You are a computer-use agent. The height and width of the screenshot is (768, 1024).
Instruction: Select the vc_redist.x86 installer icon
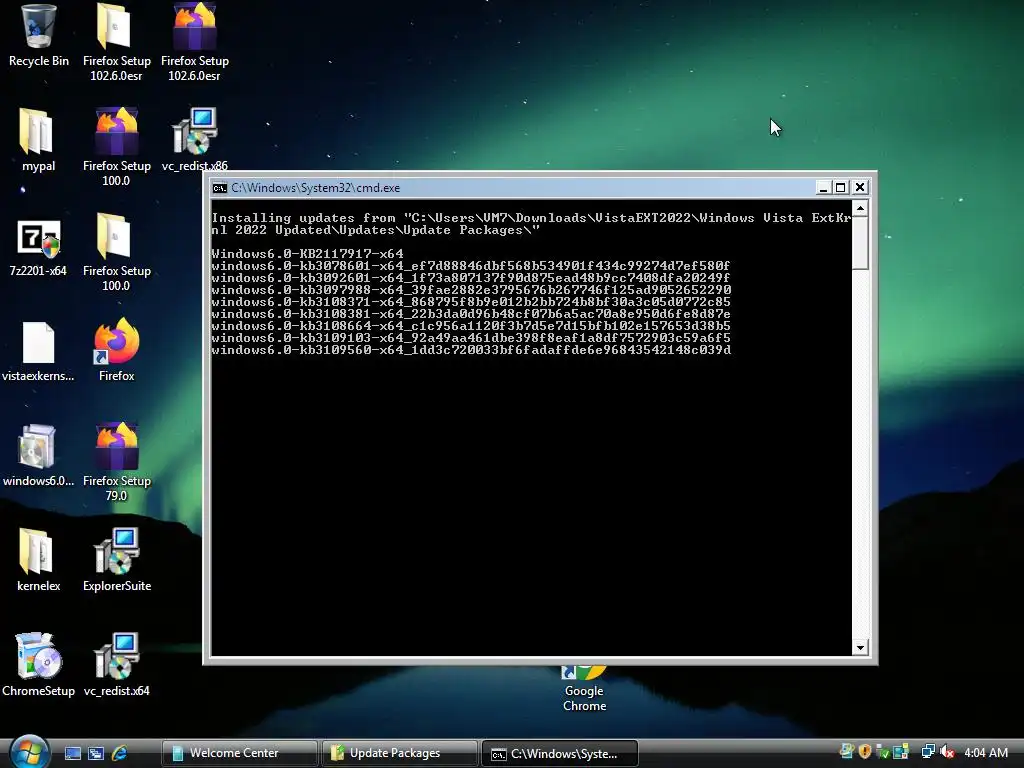point(195,139)
